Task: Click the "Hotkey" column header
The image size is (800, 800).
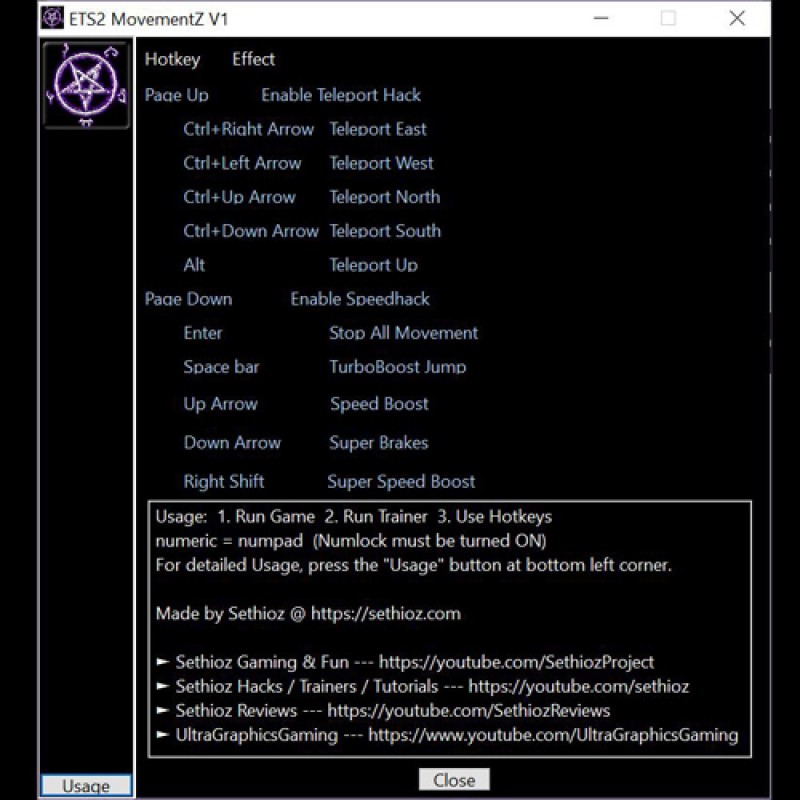Action: (x=172, y=60)
